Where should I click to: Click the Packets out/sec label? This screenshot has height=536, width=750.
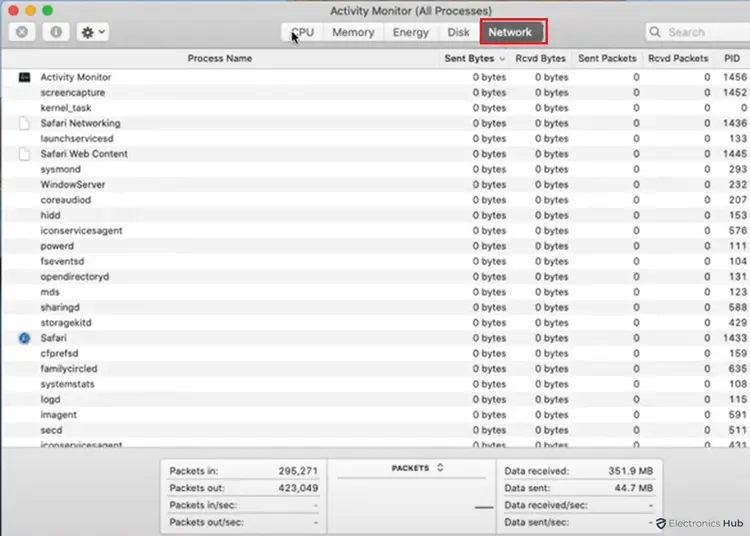[x=206, y=523]
